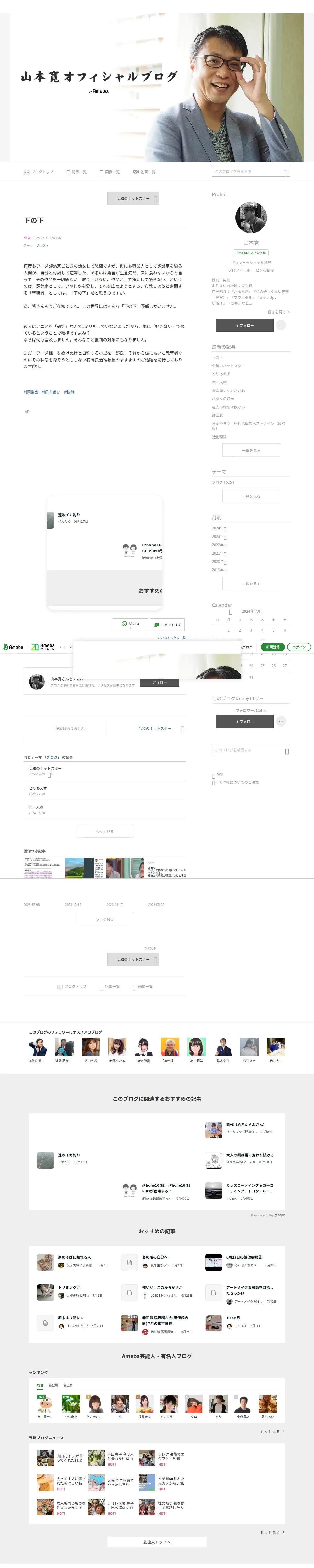The image size is (314, 1568).
Task: Open the landscape image-article thumbnail
Action: point(84,868)
